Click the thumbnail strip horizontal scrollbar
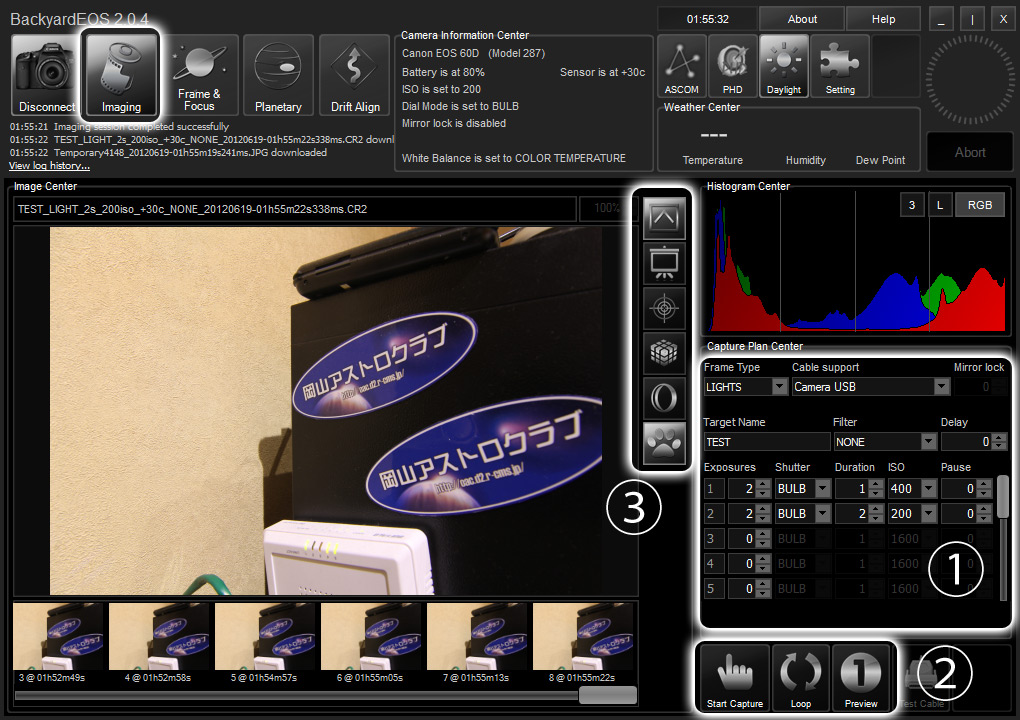1020x720 pixels. [607, 695]
